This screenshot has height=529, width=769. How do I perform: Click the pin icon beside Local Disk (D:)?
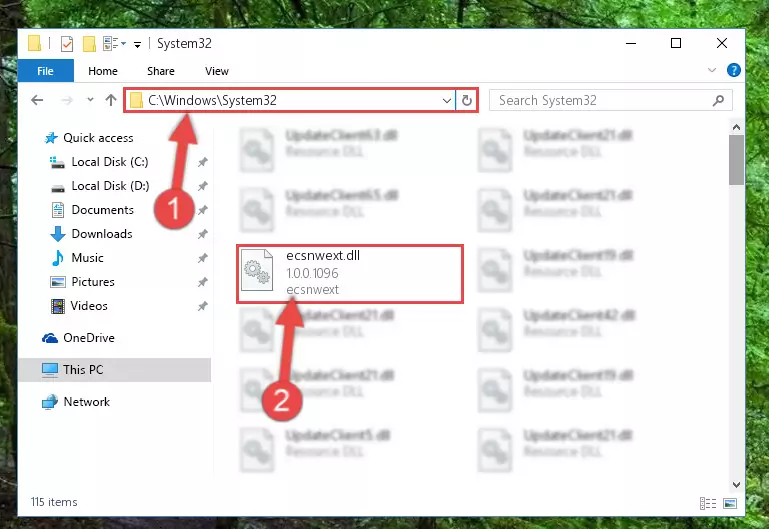[x=202, y=186]
